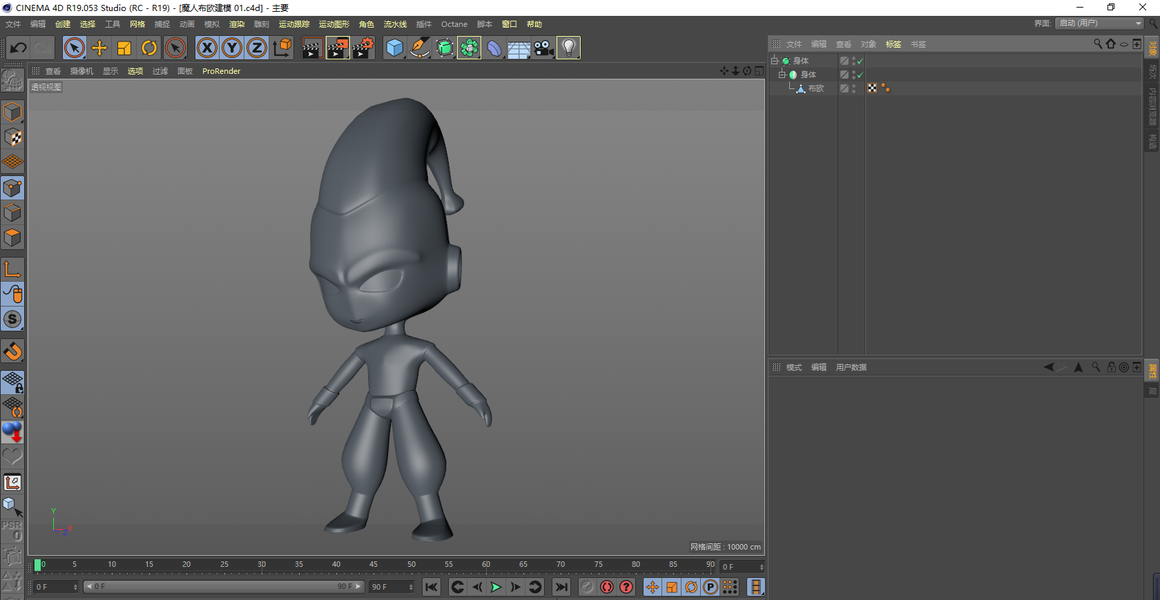Collapse the top 身体 tree node
This screenshot has width=1160, height=600.
pyautogui.click(x=774, y=61)
